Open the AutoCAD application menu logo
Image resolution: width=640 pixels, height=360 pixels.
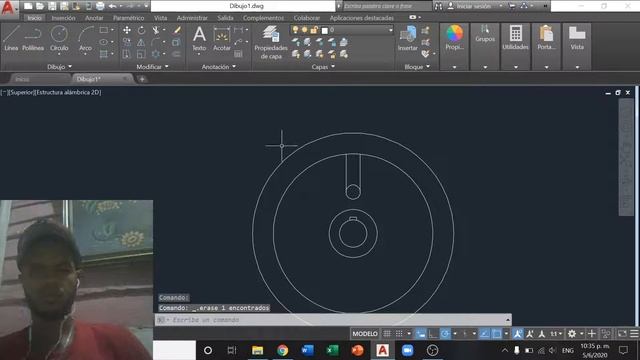tap(8, 7)
